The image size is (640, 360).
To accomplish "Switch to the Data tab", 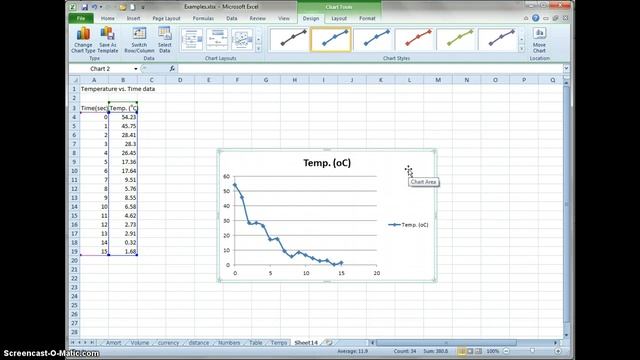I will [x=231, y=18].
